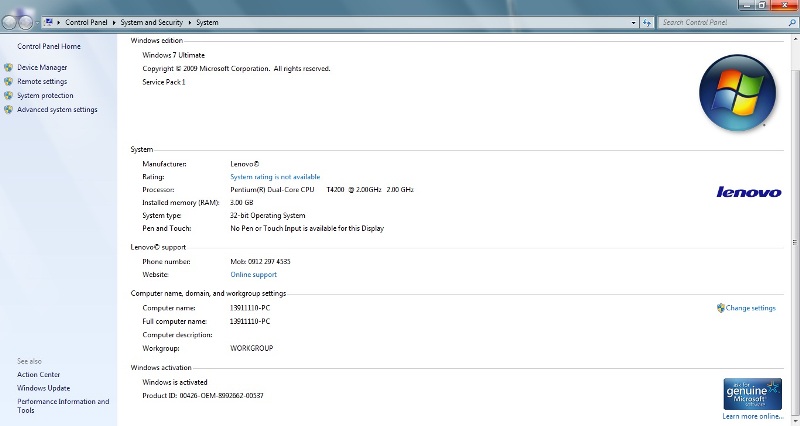Image resolution: width=800 pixels, height=426 pixels.
Task: Click the copyright notice text
Action: tap(236, 69)
